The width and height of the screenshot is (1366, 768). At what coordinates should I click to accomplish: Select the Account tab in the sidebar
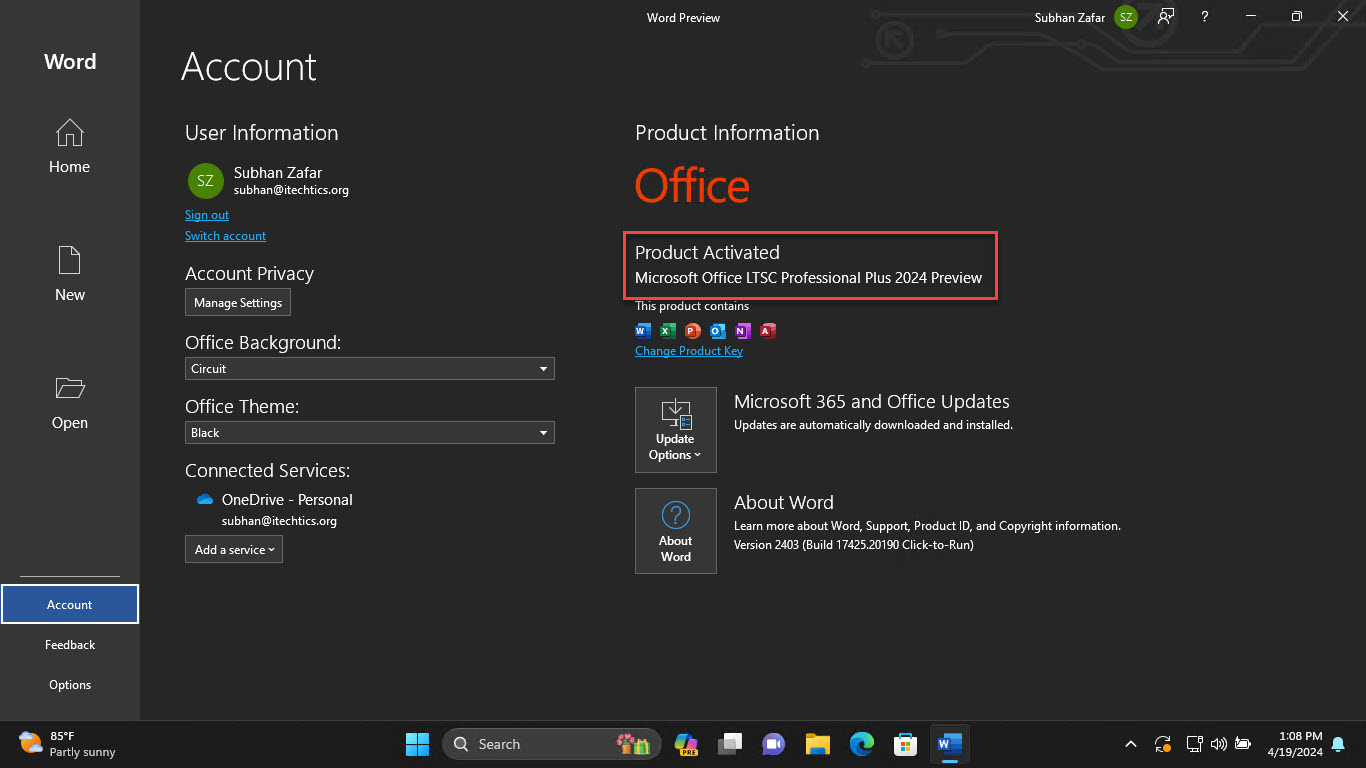(x=70, y=605)
